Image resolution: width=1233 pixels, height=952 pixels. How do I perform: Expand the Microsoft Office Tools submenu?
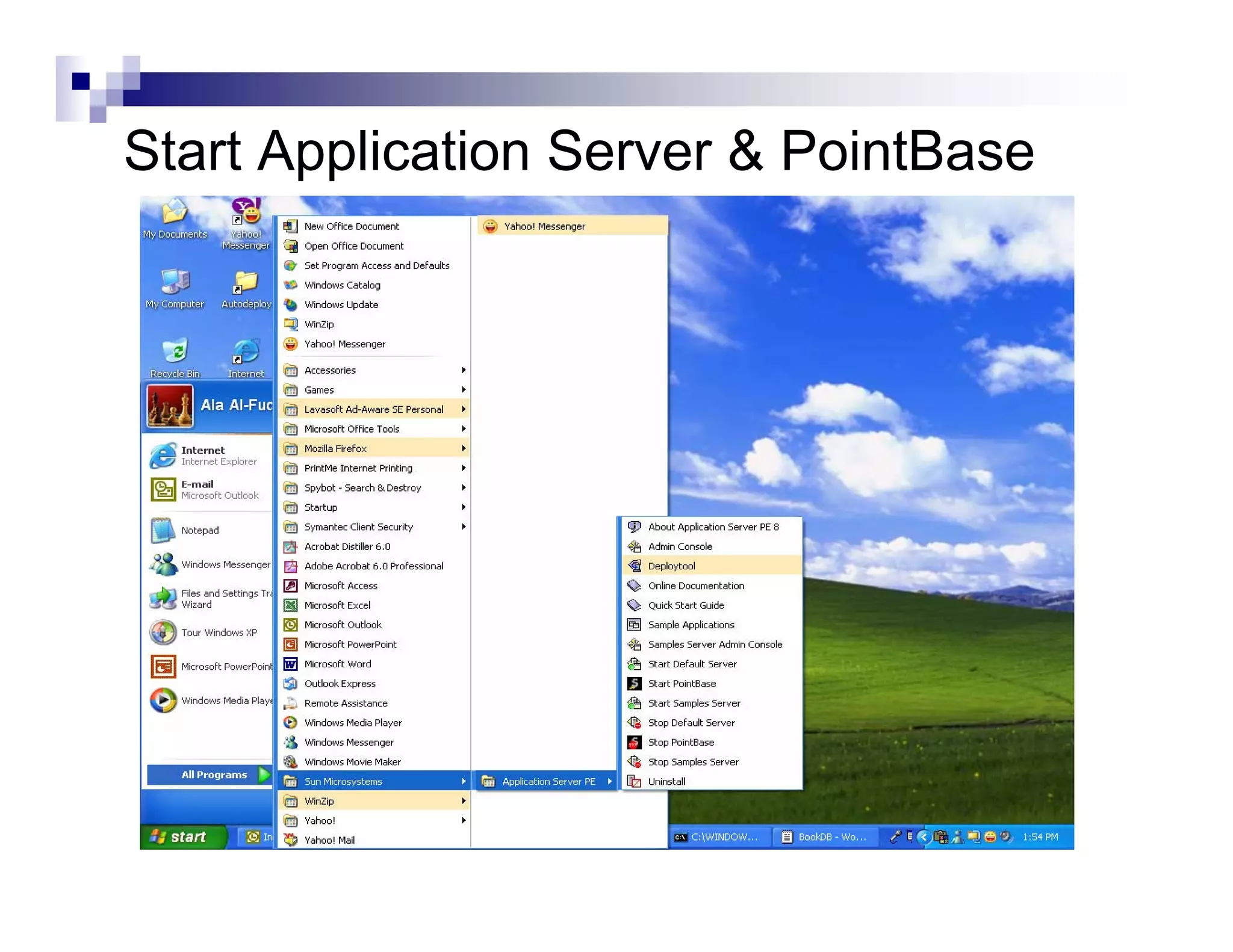pyautogui.click(x=374, y=429)
